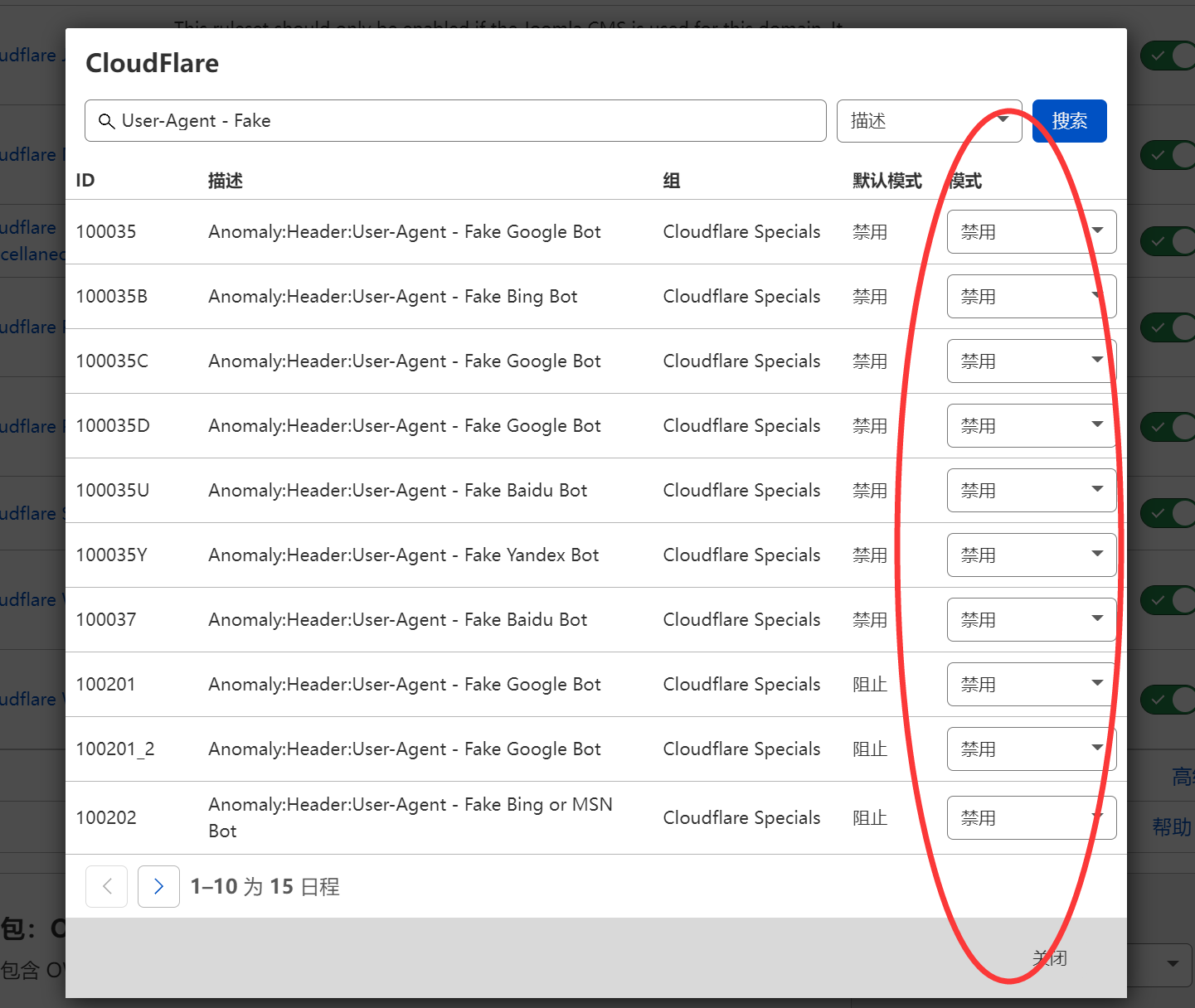Click the 描述 column header
This screenshot has height=1008, width=1195.
click(226, 181)
